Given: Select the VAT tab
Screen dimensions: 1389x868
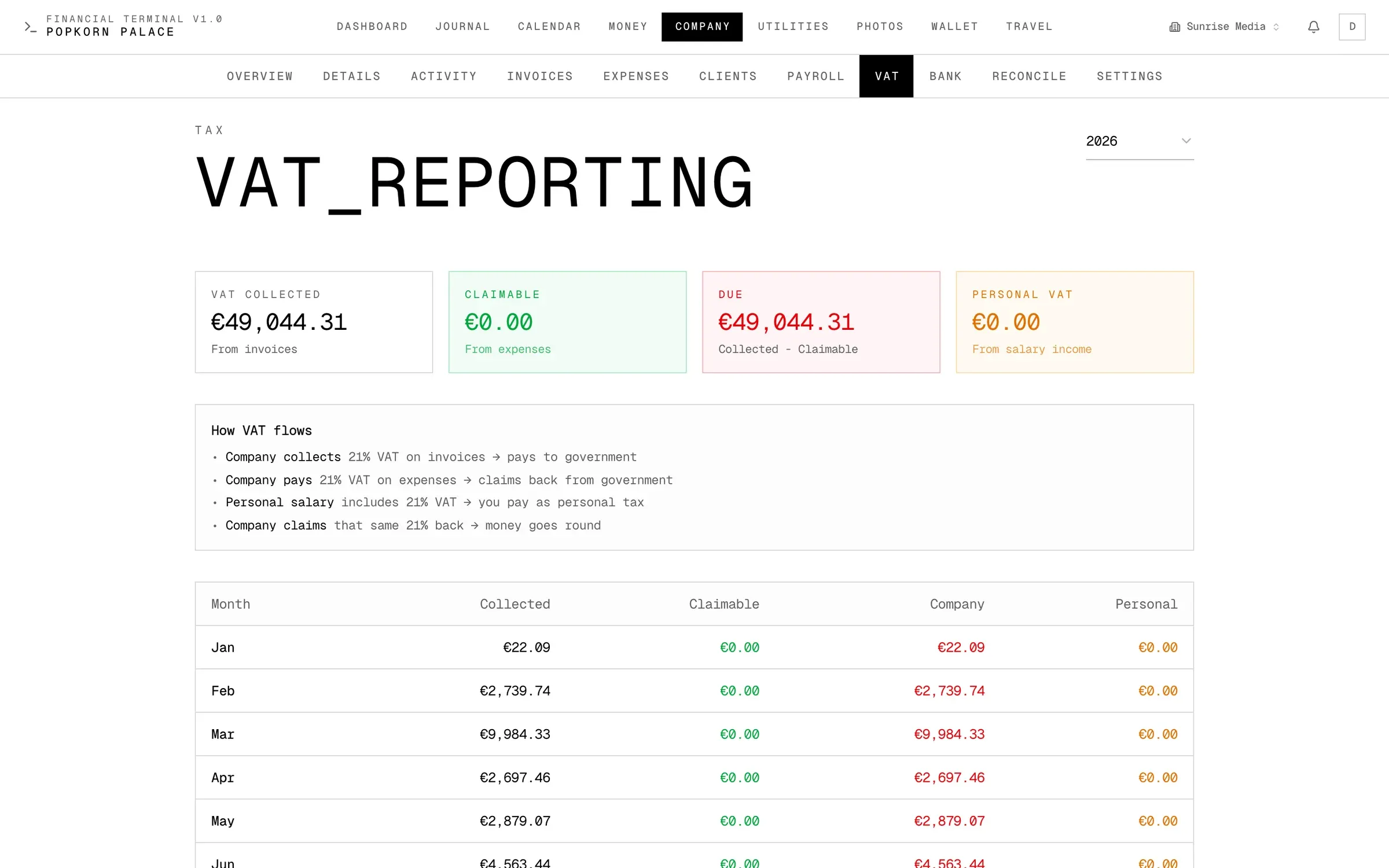Looking at the screenshot, I should [x=886, y=76].
